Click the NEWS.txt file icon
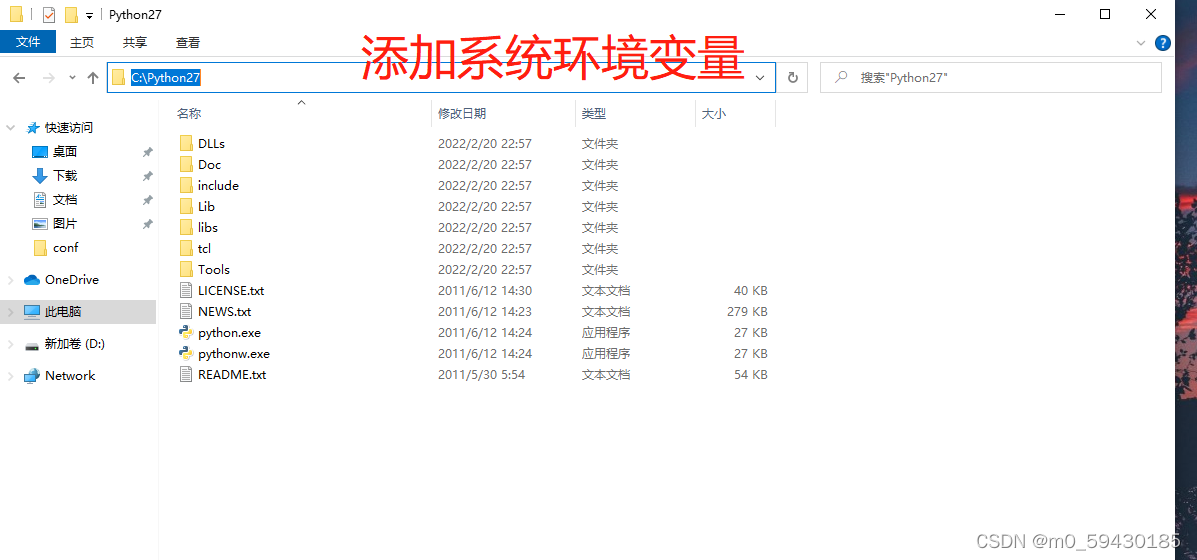The image size is (1197, 560). (x=186, y=311)
